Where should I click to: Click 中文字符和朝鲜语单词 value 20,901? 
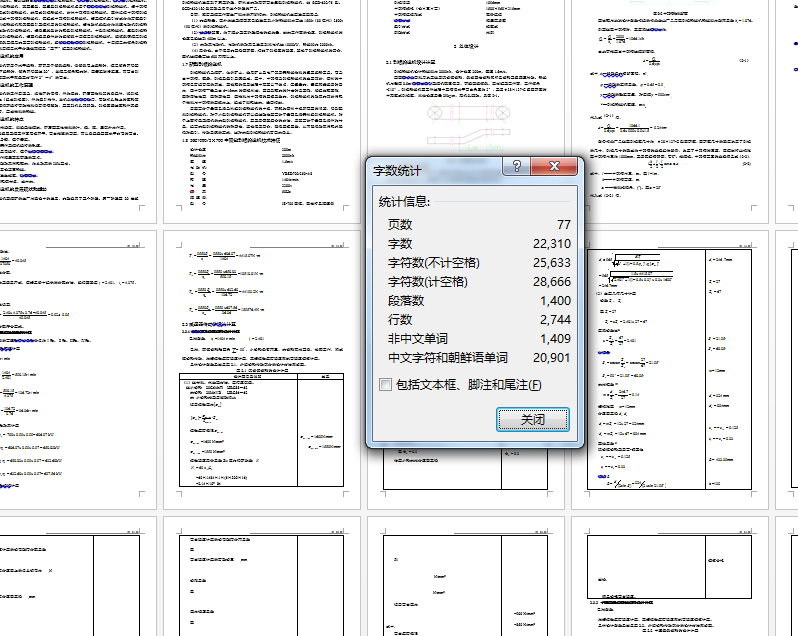552,358
